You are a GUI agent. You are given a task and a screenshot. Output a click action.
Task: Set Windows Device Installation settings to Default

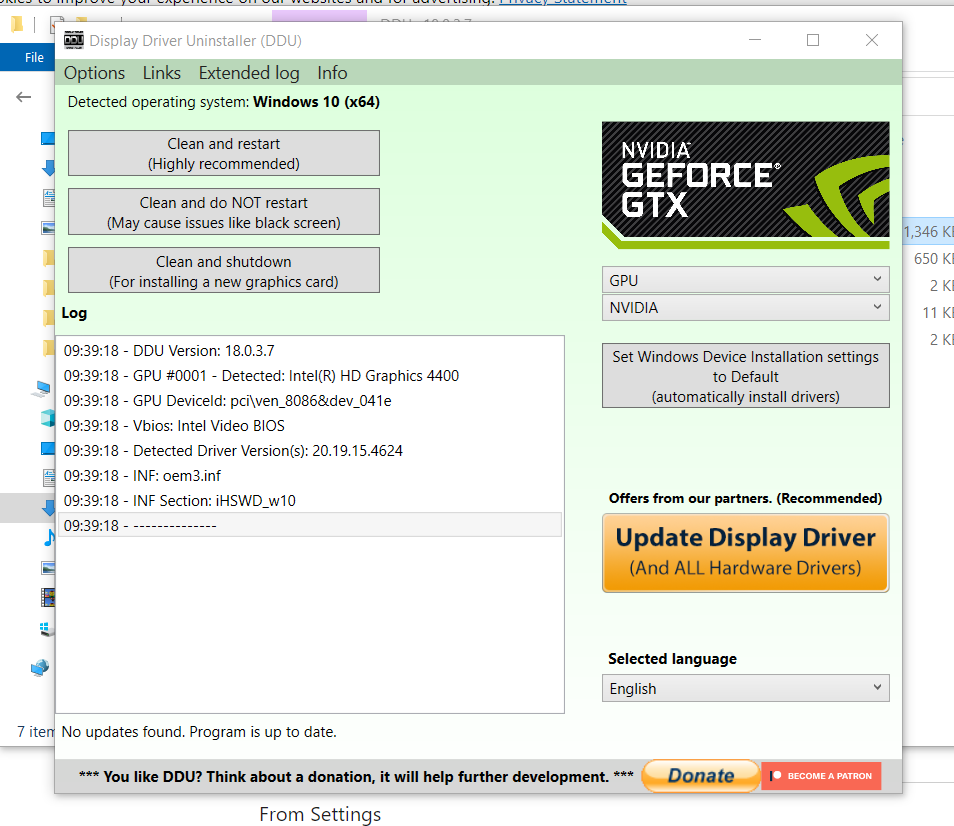pyautogui.click(x=745, y=376)
